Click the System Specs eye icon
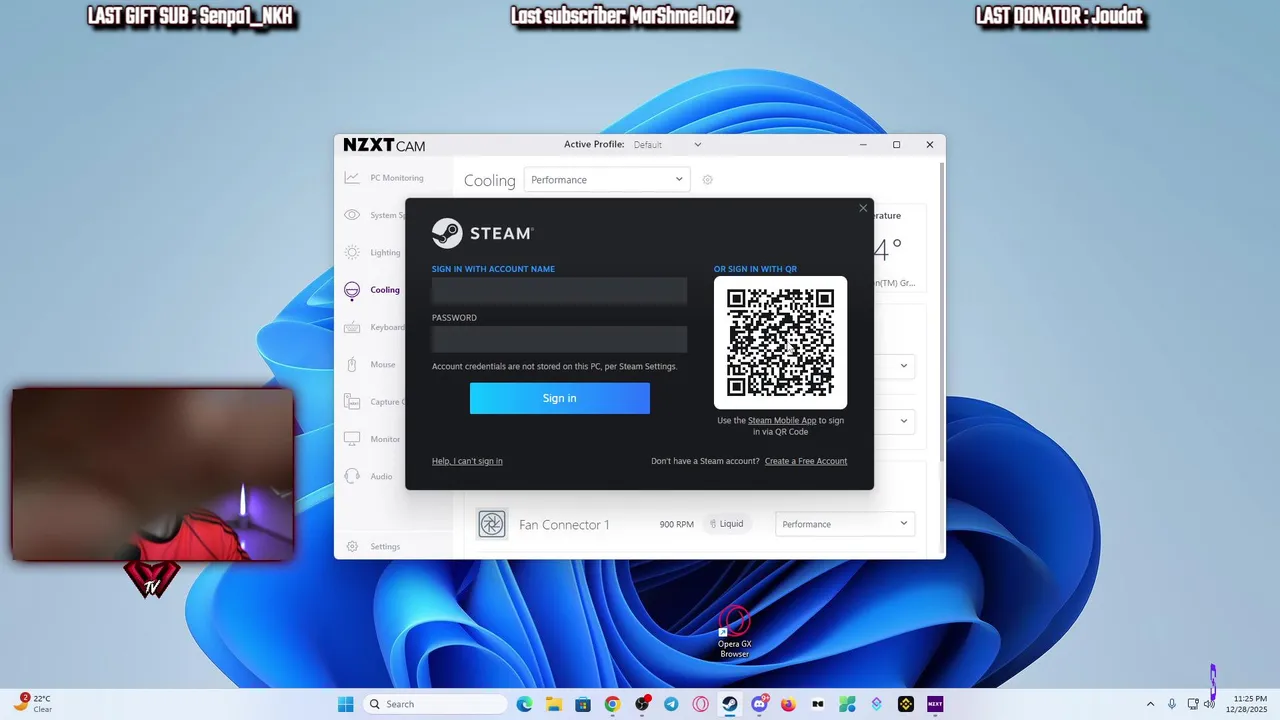The height and width of the screenshot is (720, 1280). [x=352, y=215]
